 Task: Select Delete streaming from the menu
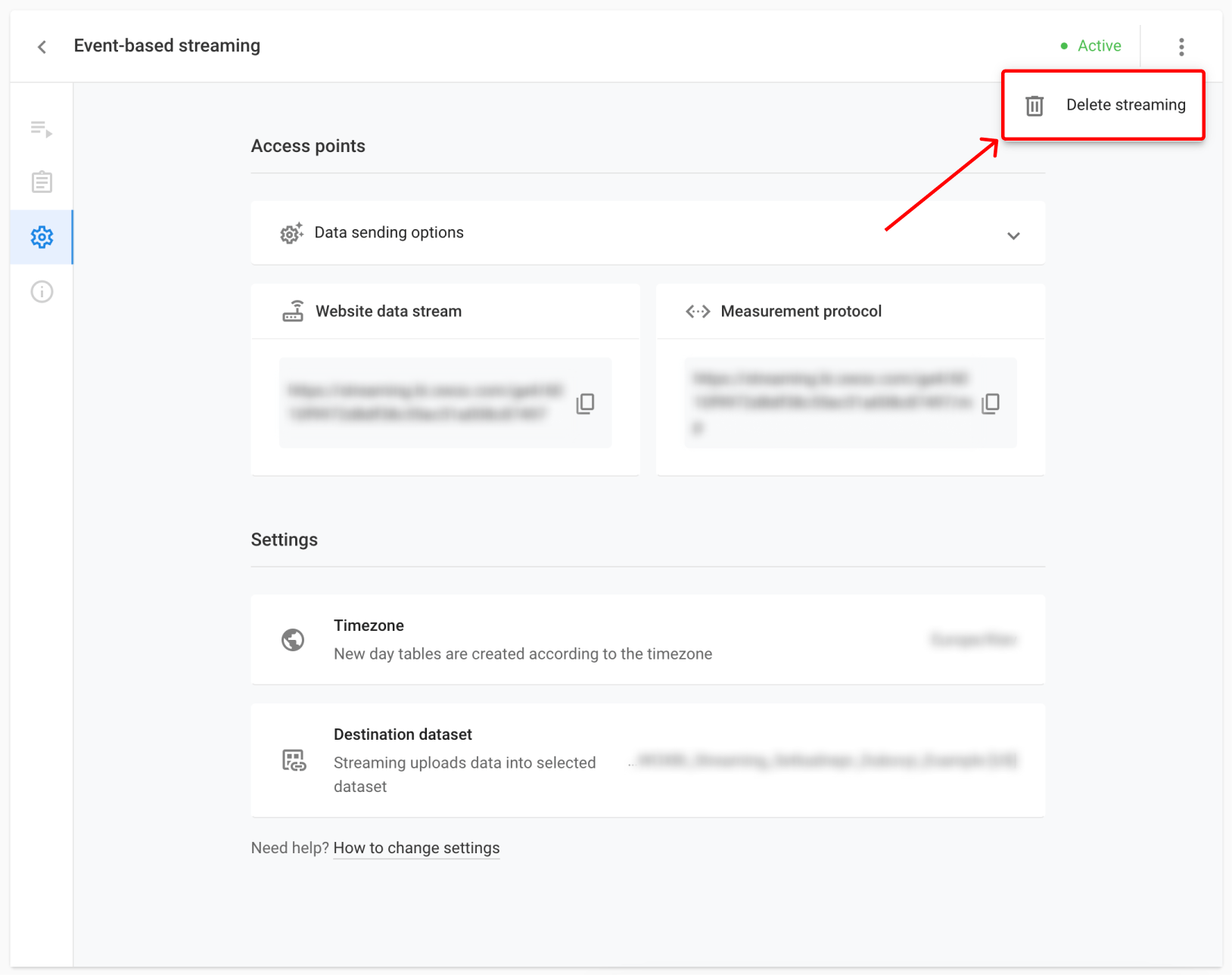pos(1126,105)
